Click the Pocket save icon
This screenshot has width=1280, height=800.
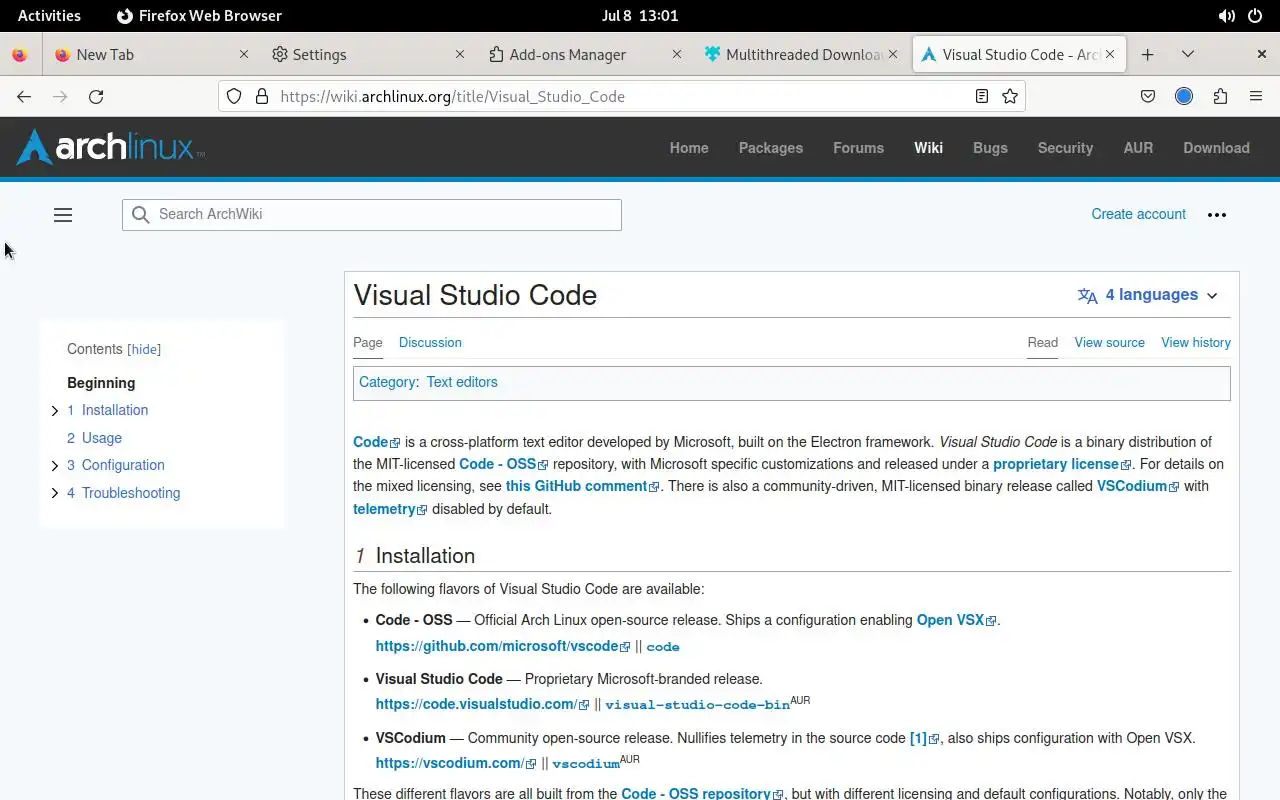tap(1148, 97)
